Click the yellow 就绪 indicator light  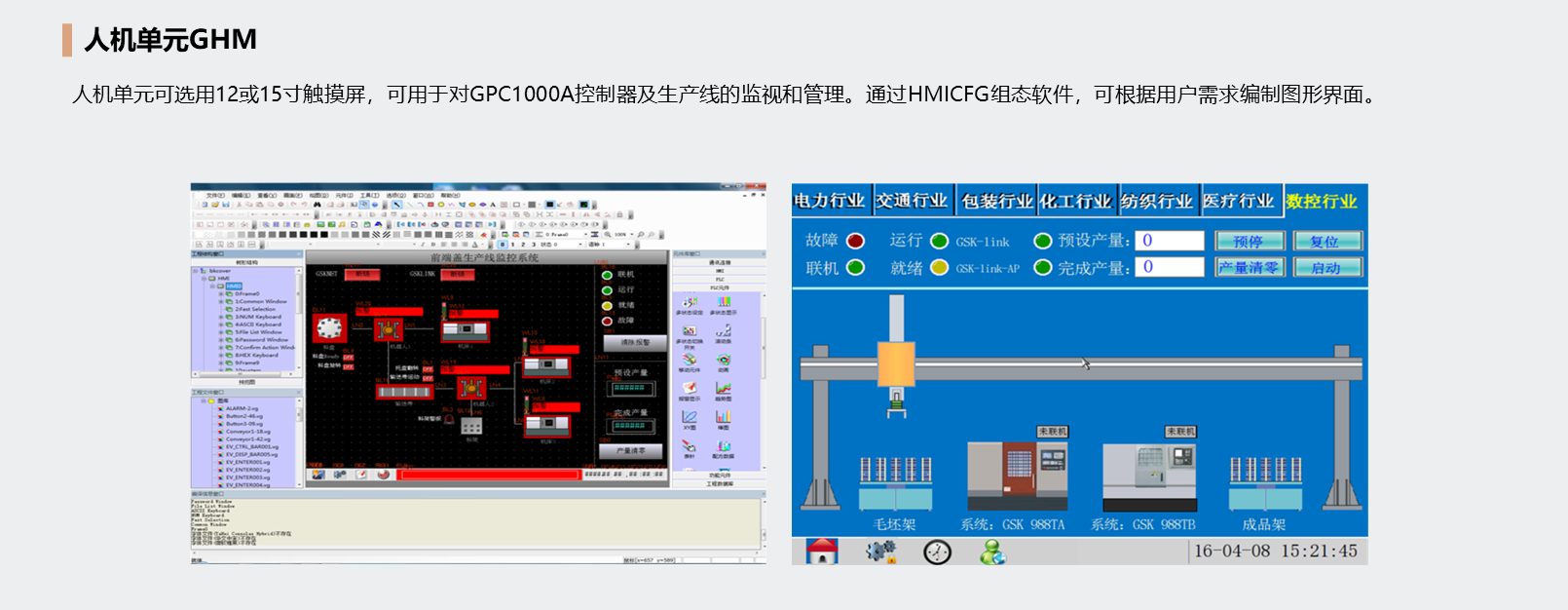[x=939, y=268]
